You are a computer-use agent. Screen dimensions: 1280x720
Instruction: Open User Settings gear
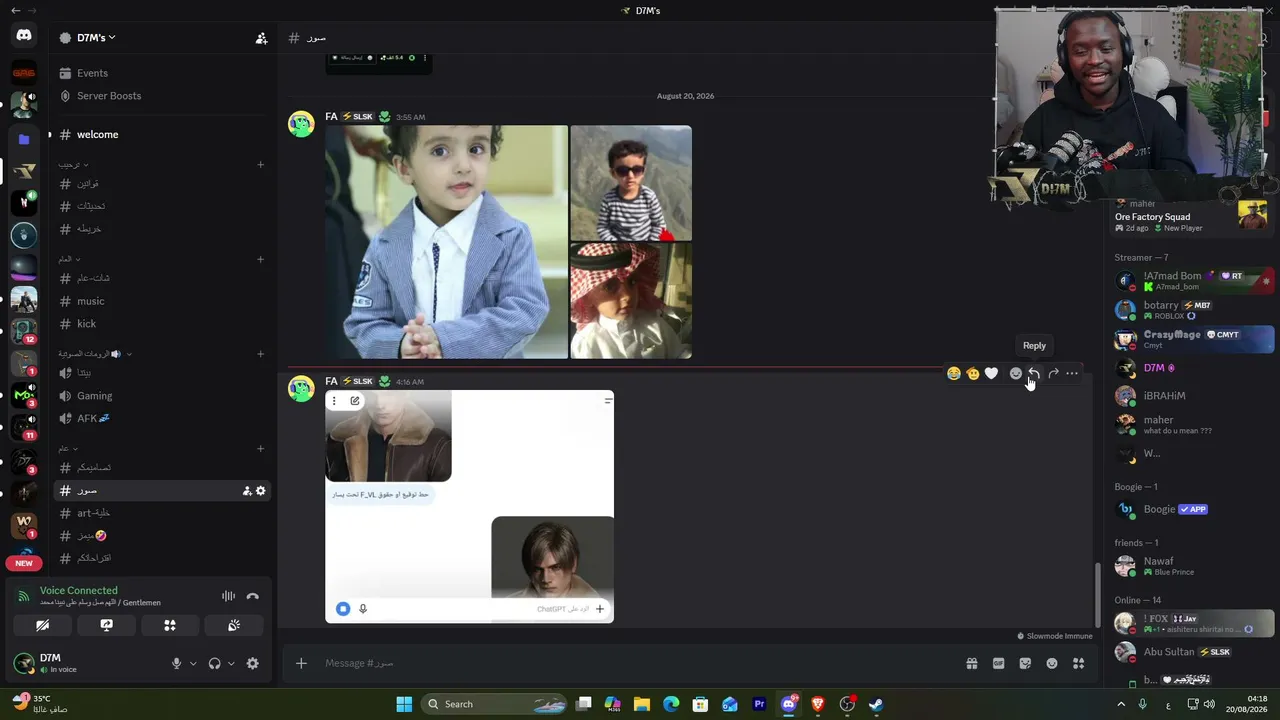253,663
